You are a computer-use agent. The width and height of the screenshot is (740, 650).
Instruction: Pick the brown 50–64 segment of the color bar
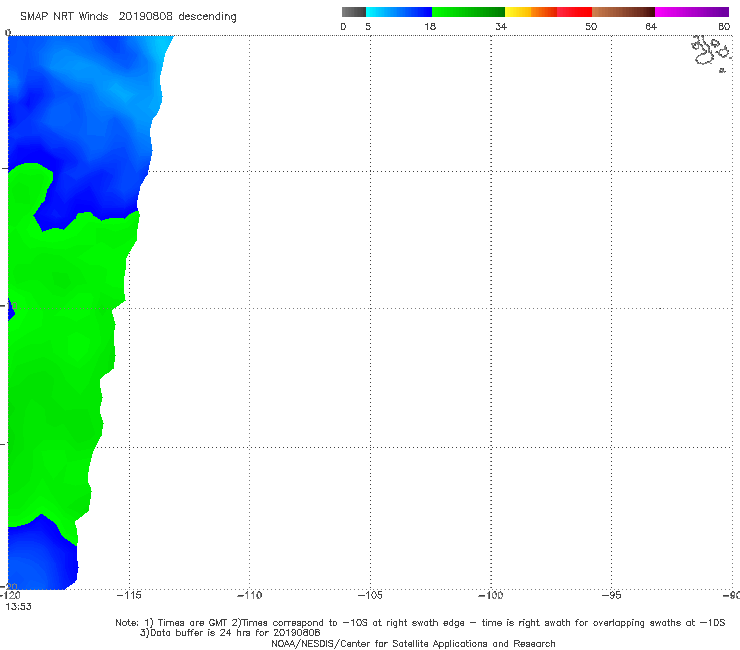[x=623, y=12]
